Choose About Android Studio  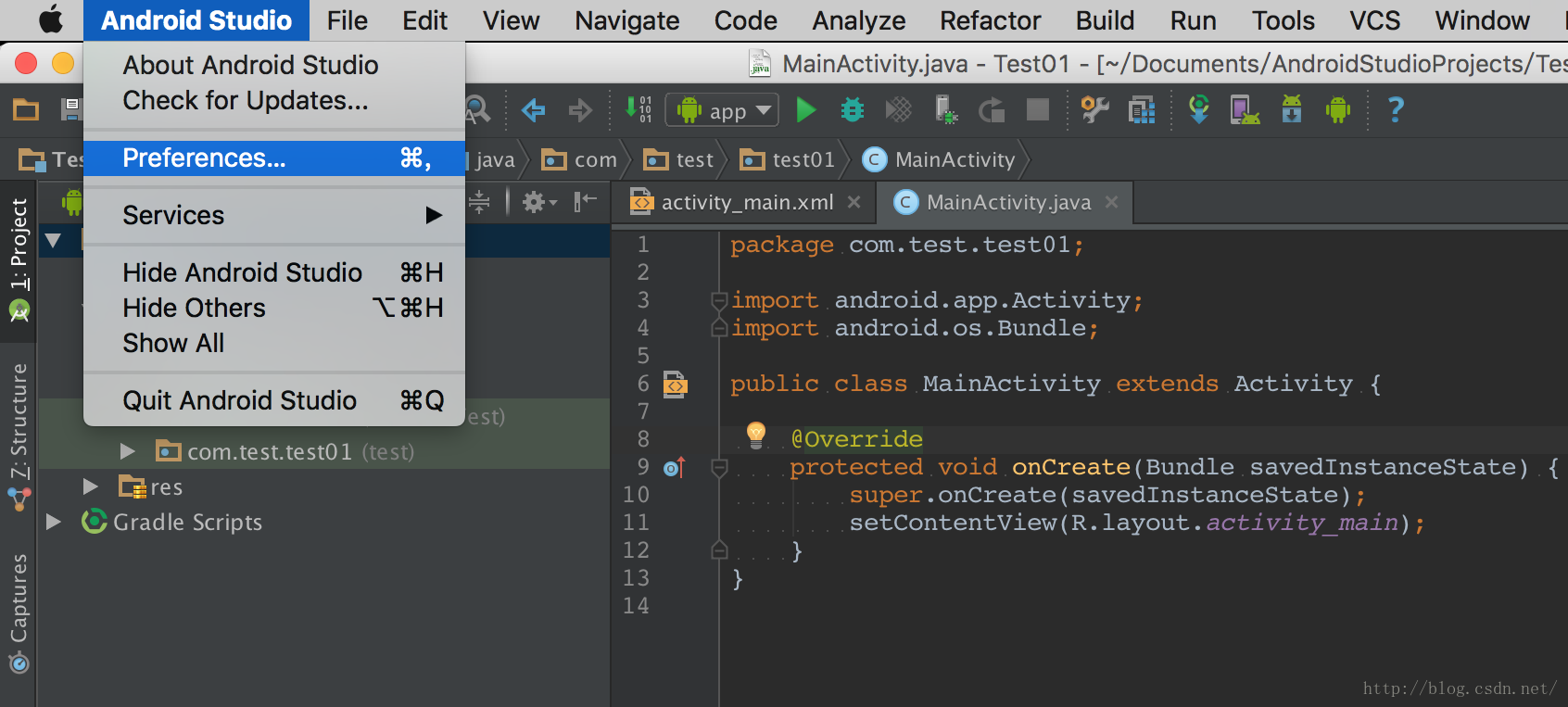(x=274, y=65)
